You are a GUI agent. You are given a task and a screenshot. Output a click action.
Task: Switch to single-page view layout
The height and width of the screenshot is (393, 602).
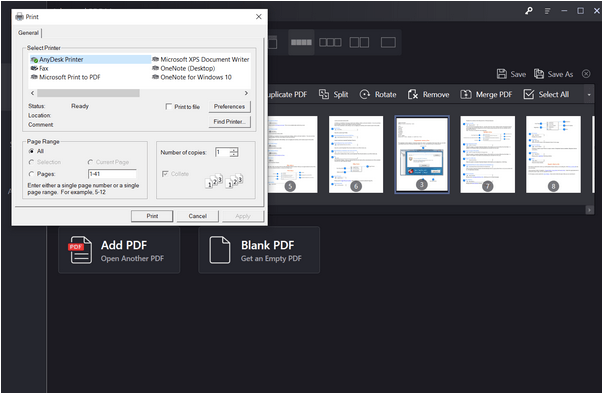(x=388, y=42)
